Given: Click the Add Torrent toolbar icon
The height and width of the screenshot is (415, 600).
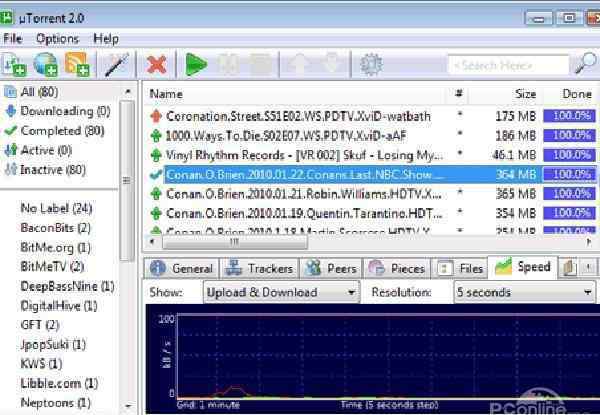Looking at the screenshot, I should [x=15, y=65].
